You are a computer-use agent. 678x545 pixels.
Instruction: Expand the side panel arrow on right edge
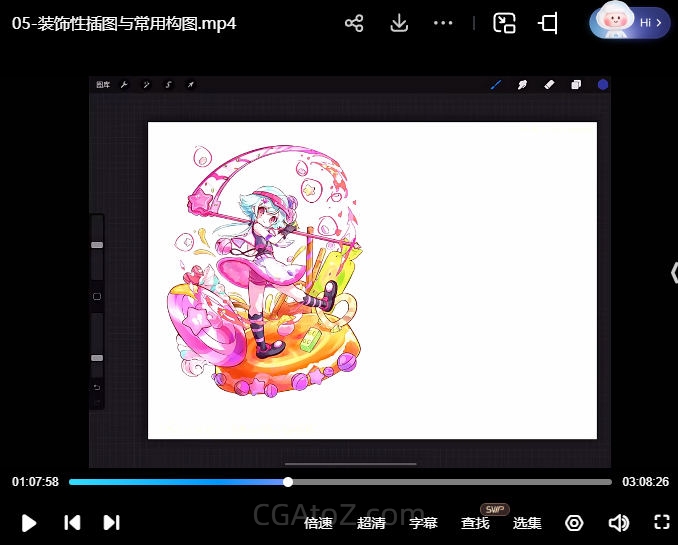[673, 272]
